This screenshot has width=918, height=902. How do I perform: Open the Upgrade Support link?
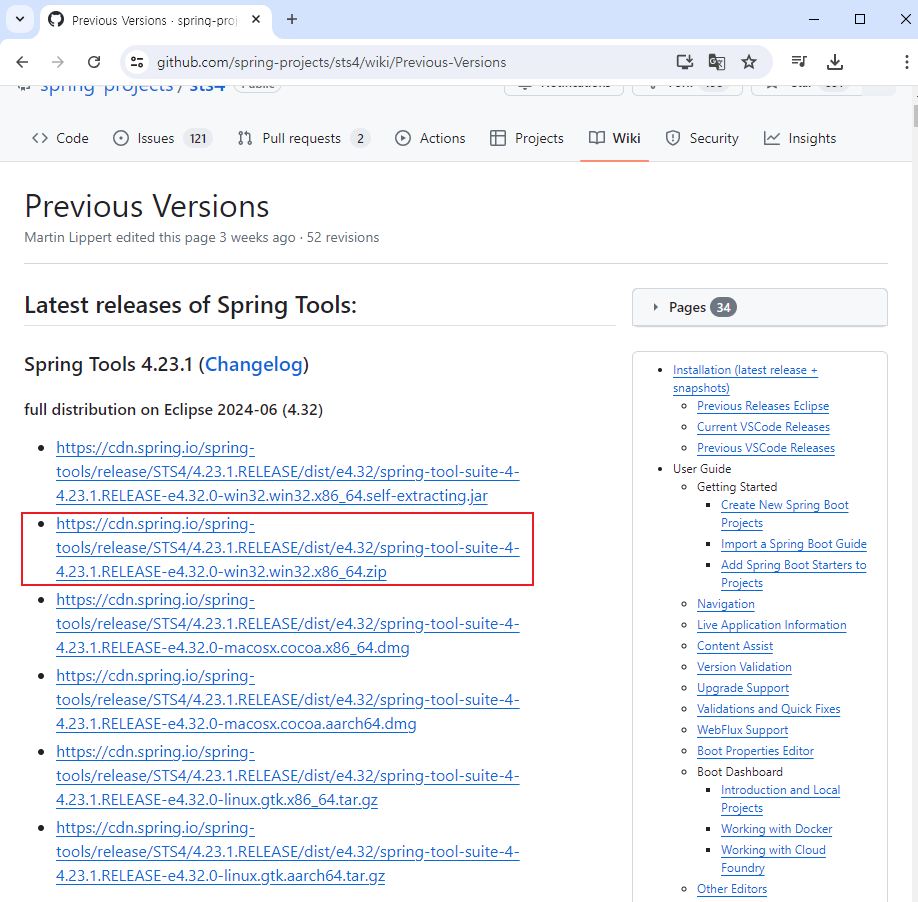tap(743, 688)
